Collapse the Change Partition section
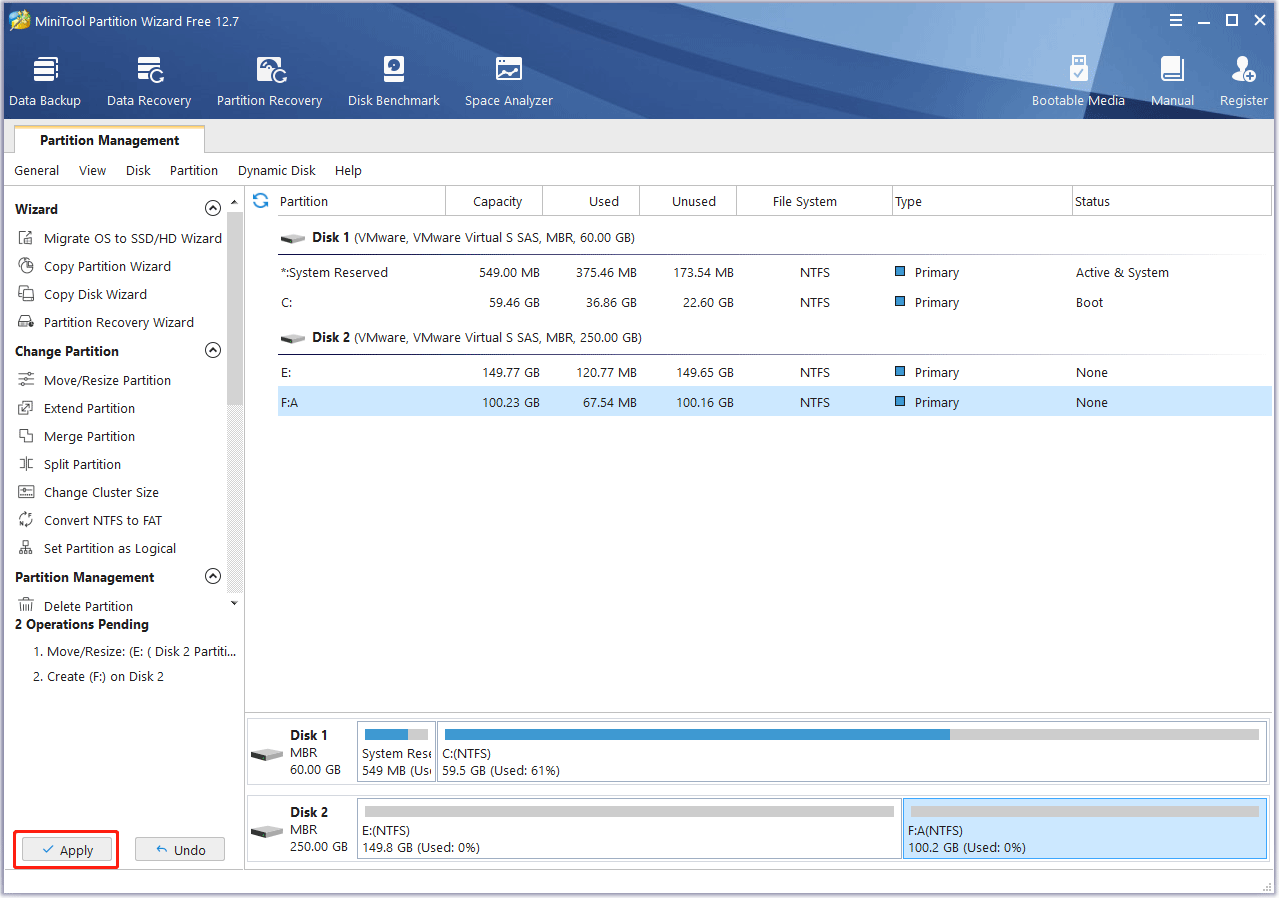Viewport: 1279px width, 898px height. [x=212, y=350]
